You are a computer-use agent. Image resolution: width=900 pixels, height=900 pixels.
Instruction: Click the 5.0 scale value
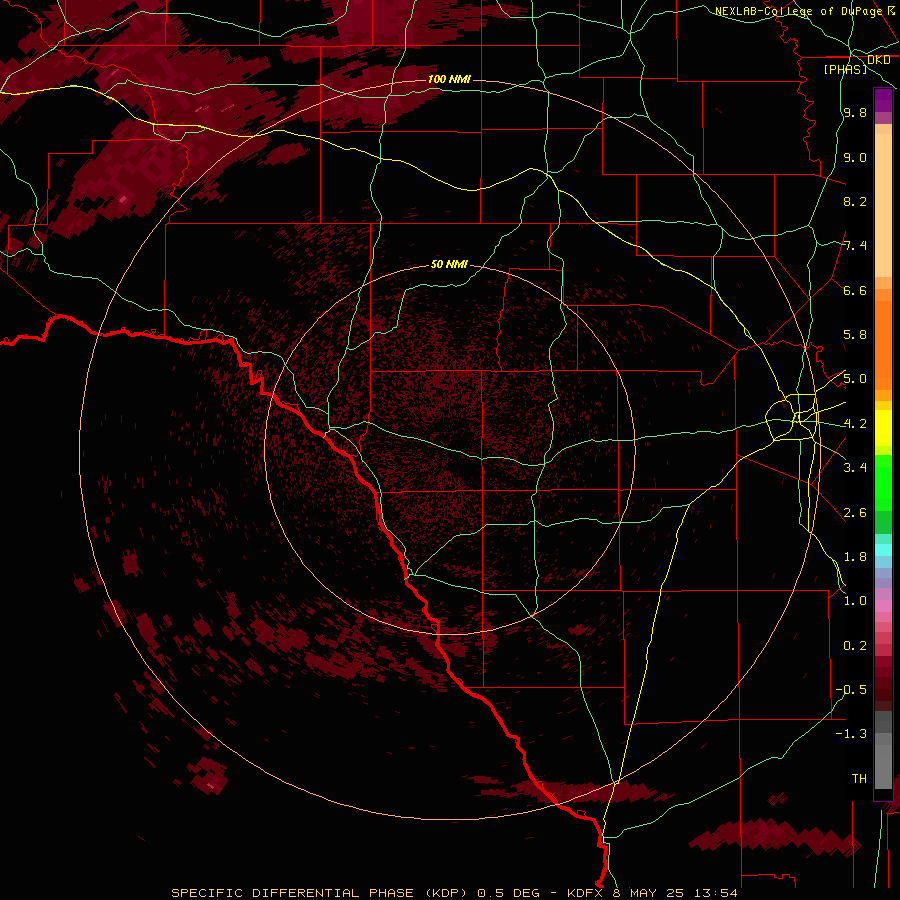tap(855, 379)
